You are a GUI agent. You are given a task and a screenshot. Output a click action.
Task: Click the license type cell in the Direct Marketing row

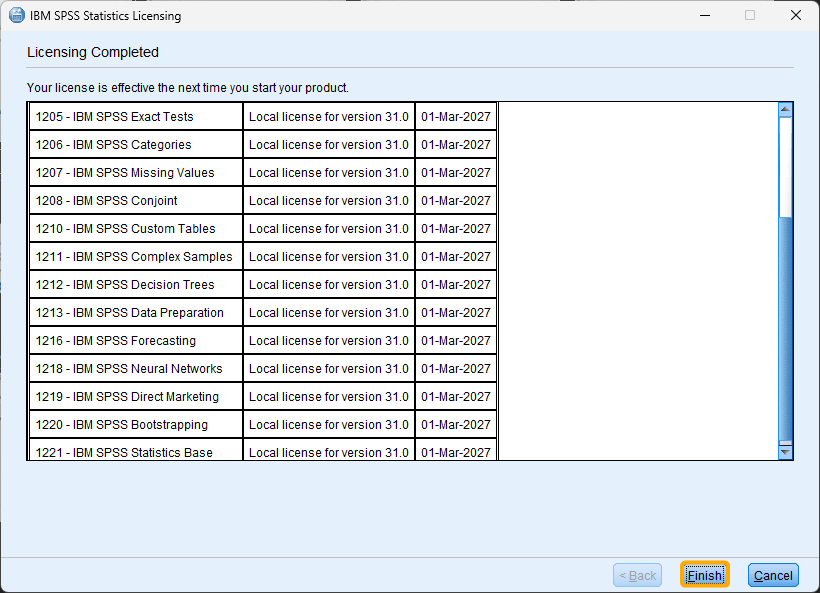[x=329, y=396]
